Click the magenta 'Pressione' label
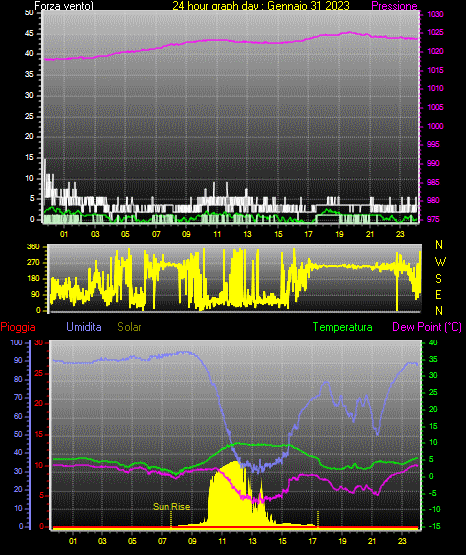The height and width of the screenshot is (555, 466). [x=395, y=6]
